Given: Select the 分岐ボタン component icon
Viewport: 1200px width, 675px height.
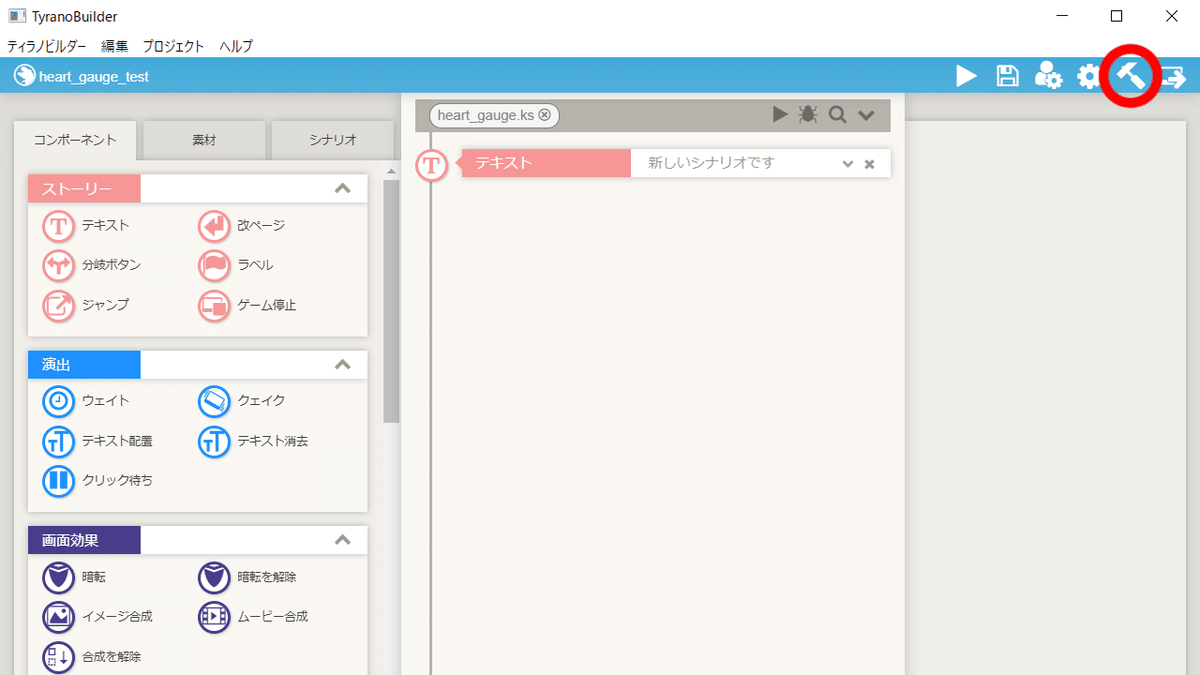Looking at the screenshot, I should 59,266.
